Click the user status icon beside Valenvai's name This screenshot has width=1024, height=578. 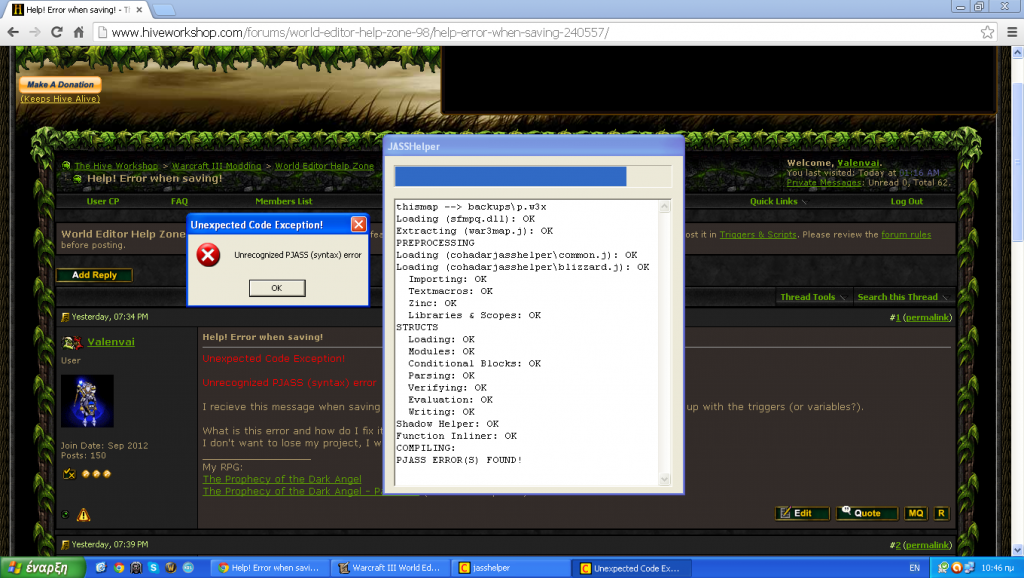pos(72,342)
